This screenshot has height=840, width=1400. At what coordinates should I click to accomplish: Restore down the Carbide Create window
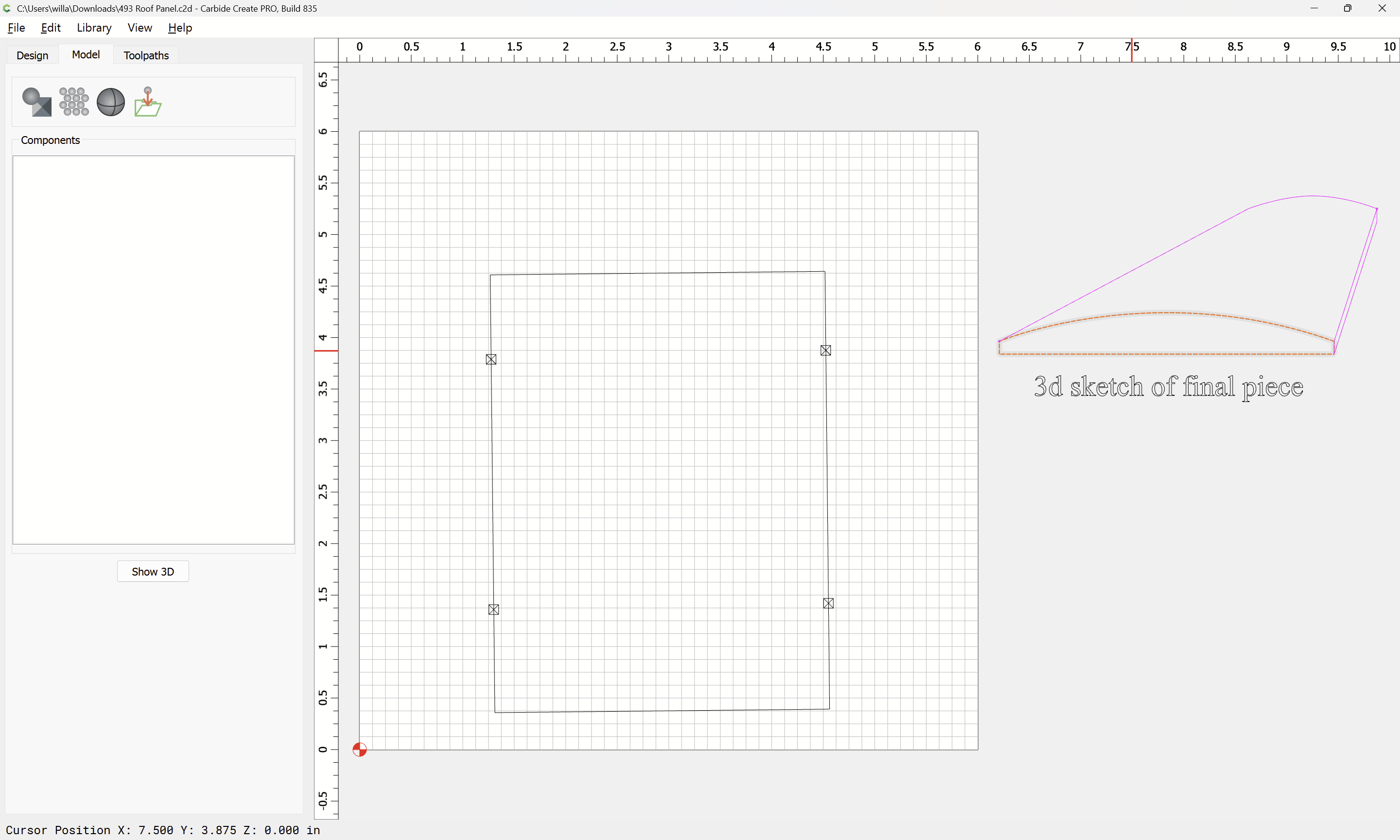(1347, 8)
